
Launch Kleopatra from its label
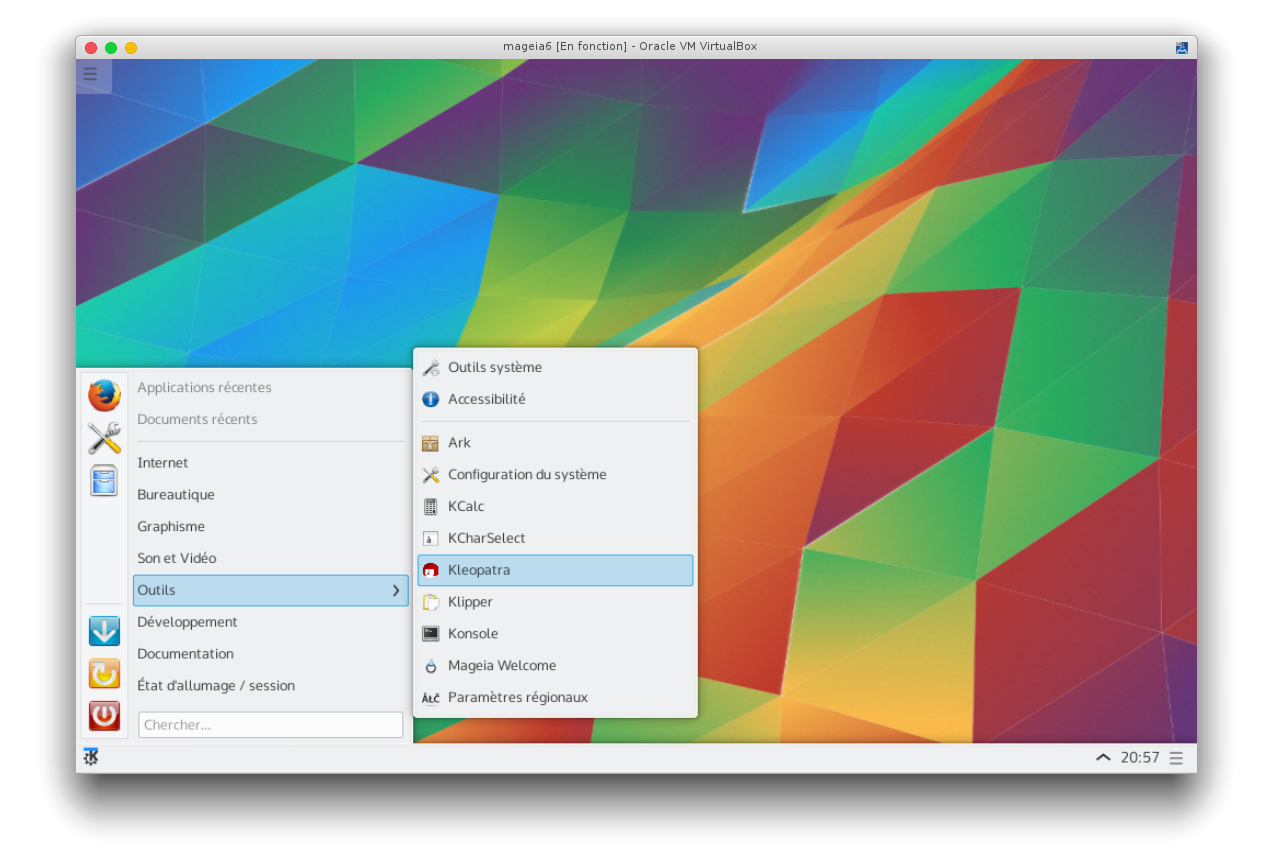tap(479, 570)
